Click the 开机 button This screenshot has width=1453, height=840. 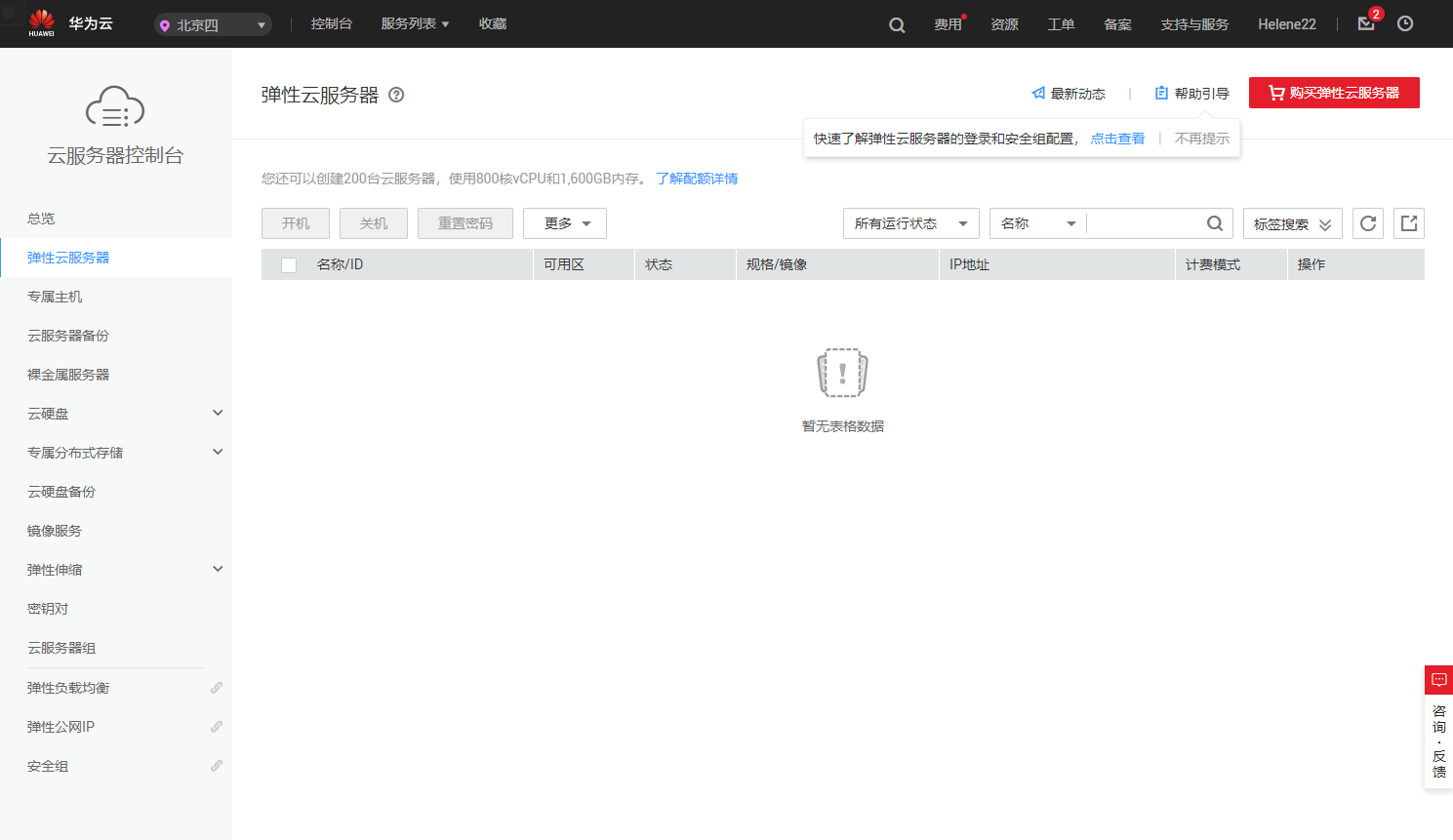point(296,223)
